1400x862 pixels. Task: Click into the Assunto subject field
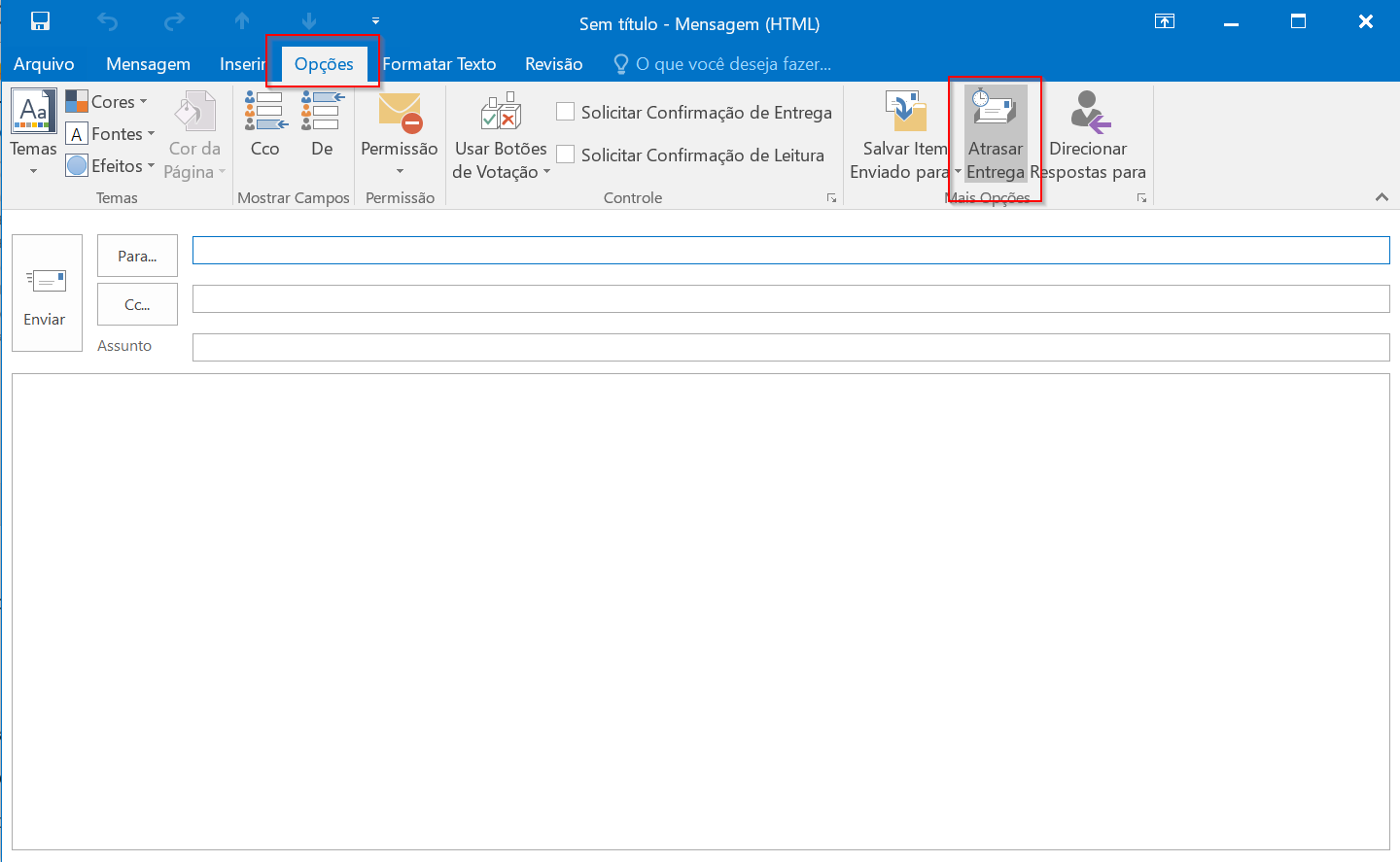click(790, 347)
